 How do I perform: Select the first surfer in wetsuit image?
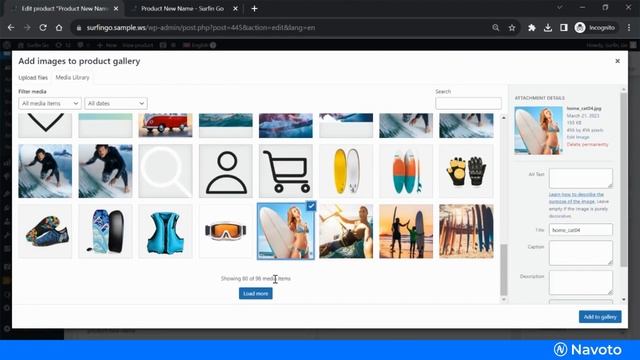click(45, 171)
